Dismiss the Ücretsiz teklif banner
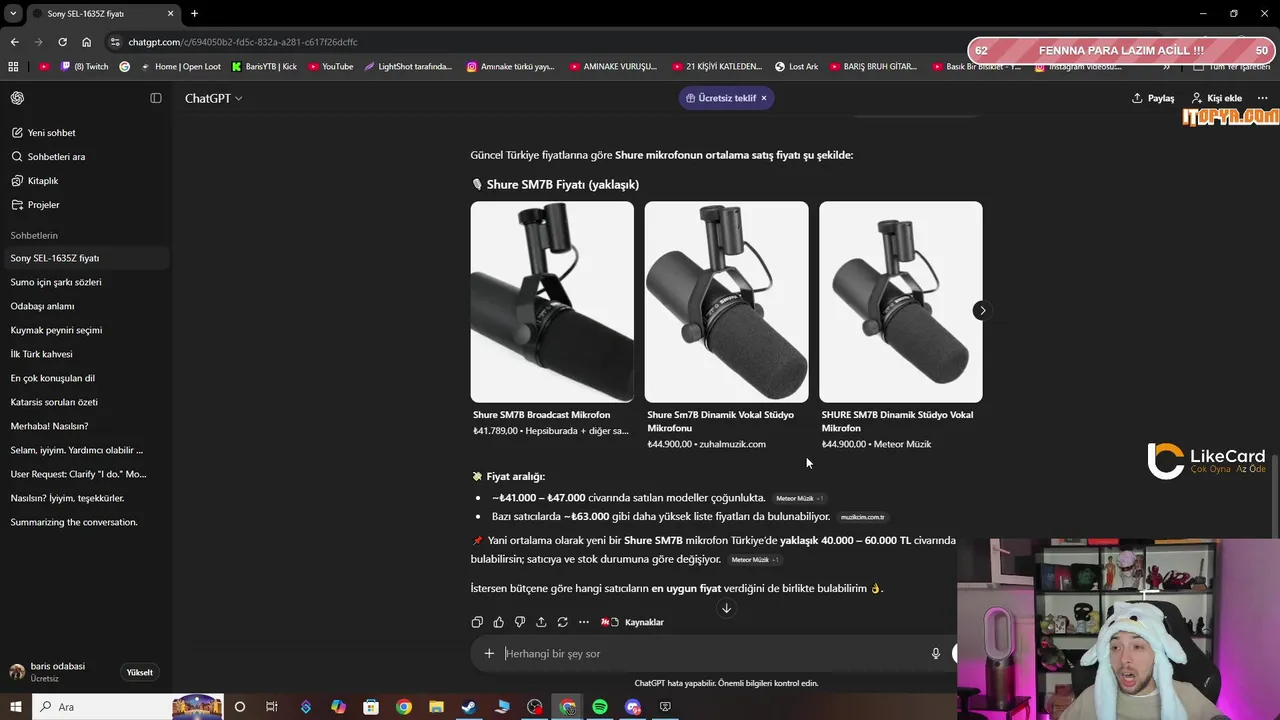This screenshot has width=1280, height=720. pos(764,98)
